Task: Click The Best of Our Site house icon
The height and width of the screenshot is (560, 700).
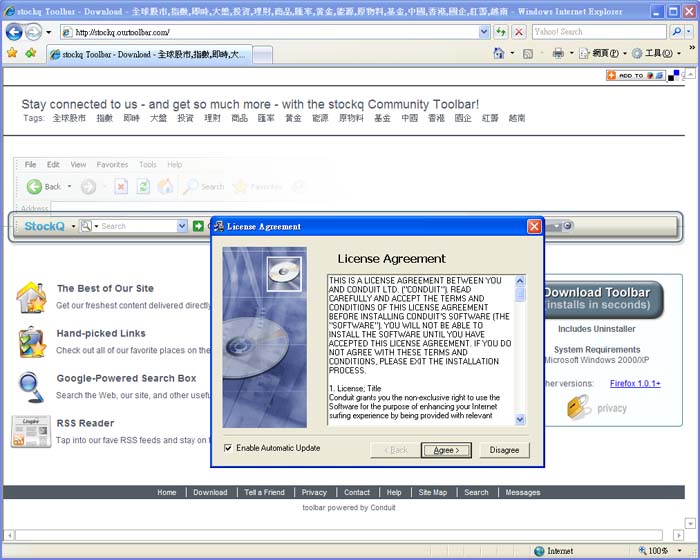Action: (x=31, y=297)
